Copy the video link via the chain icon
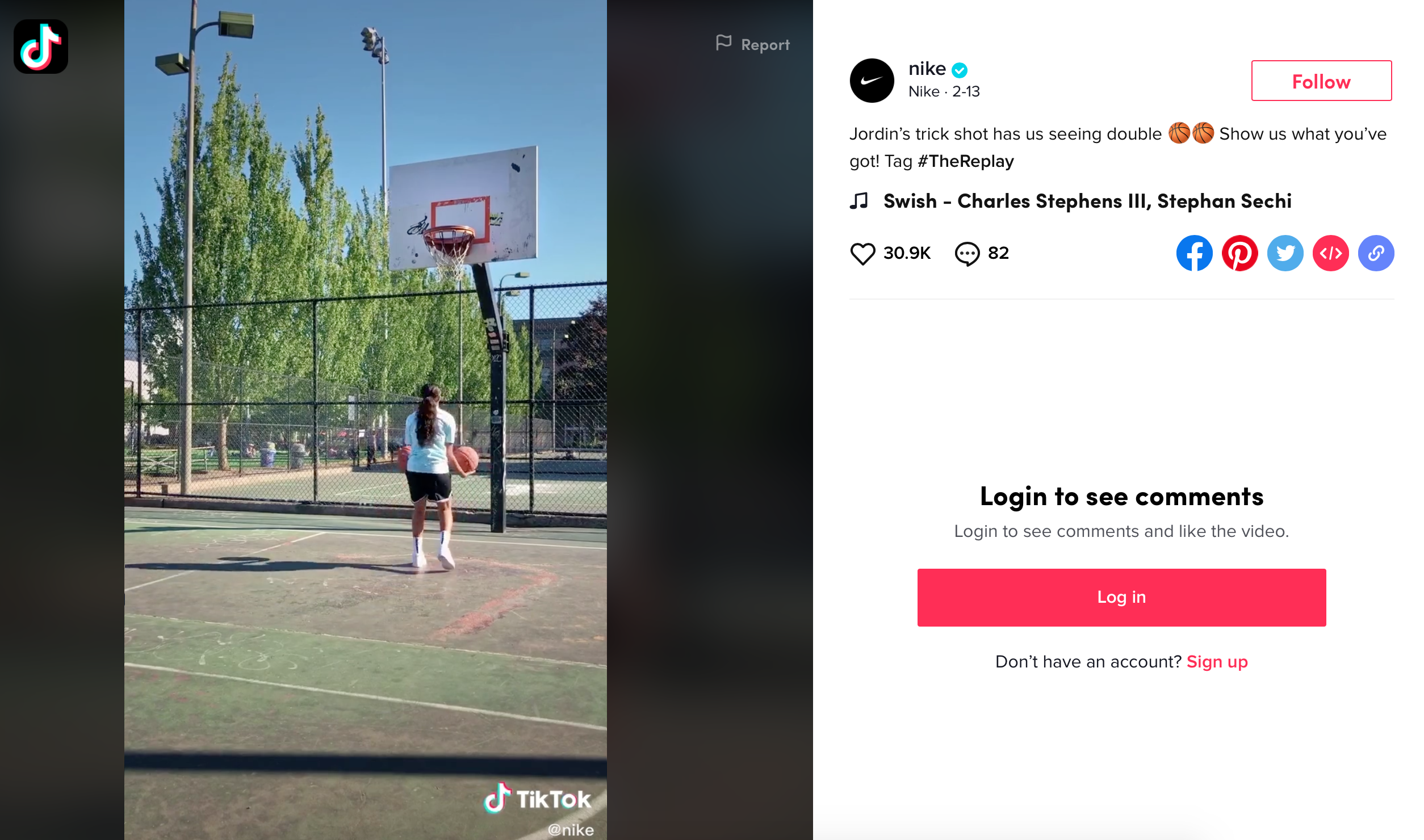This screenshot has height=840, width=1424. (x=1376, y=253)
